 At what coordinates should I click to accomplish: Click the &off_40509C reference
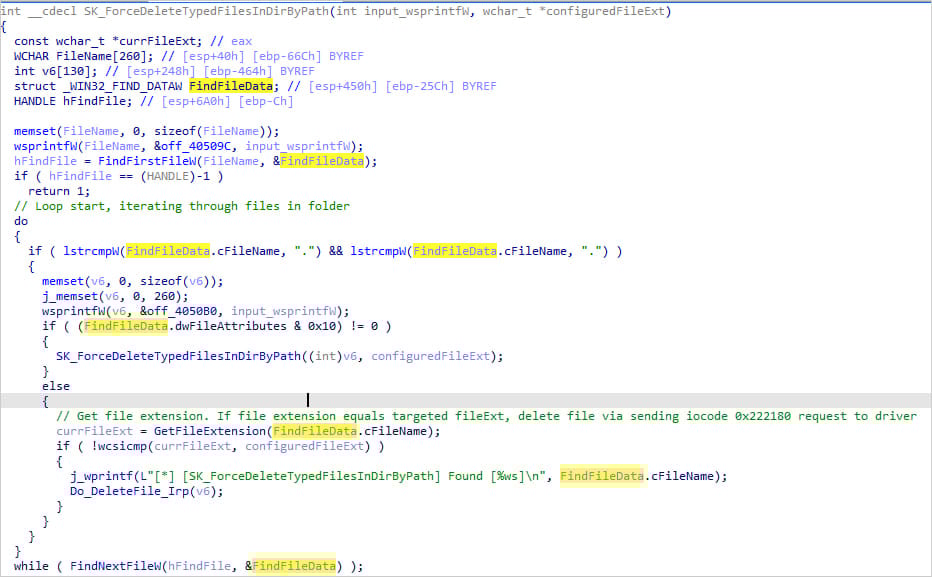[192, 146]
